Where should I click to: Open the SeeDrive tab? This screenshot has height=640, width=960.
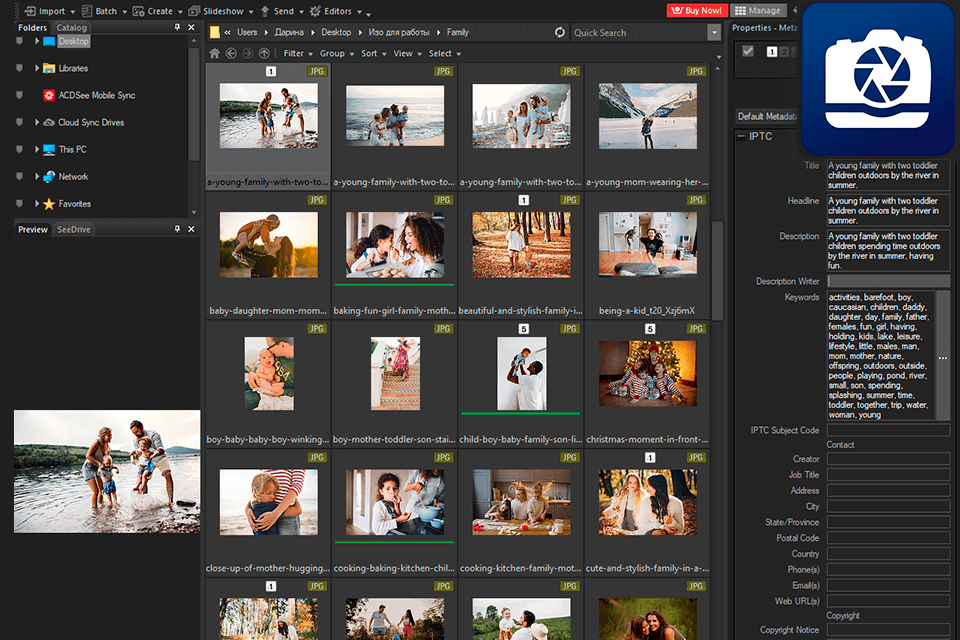[73, 229]
